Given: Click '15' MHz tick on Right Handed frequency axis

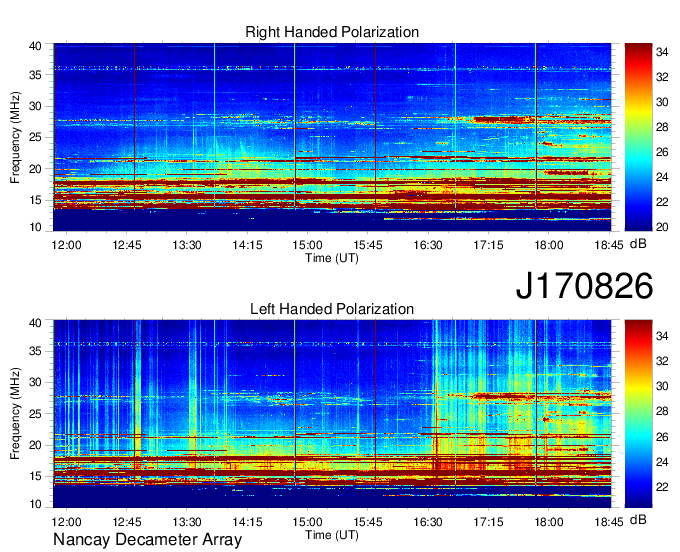Looking at the screenshot, I should (x=36, y=200).
